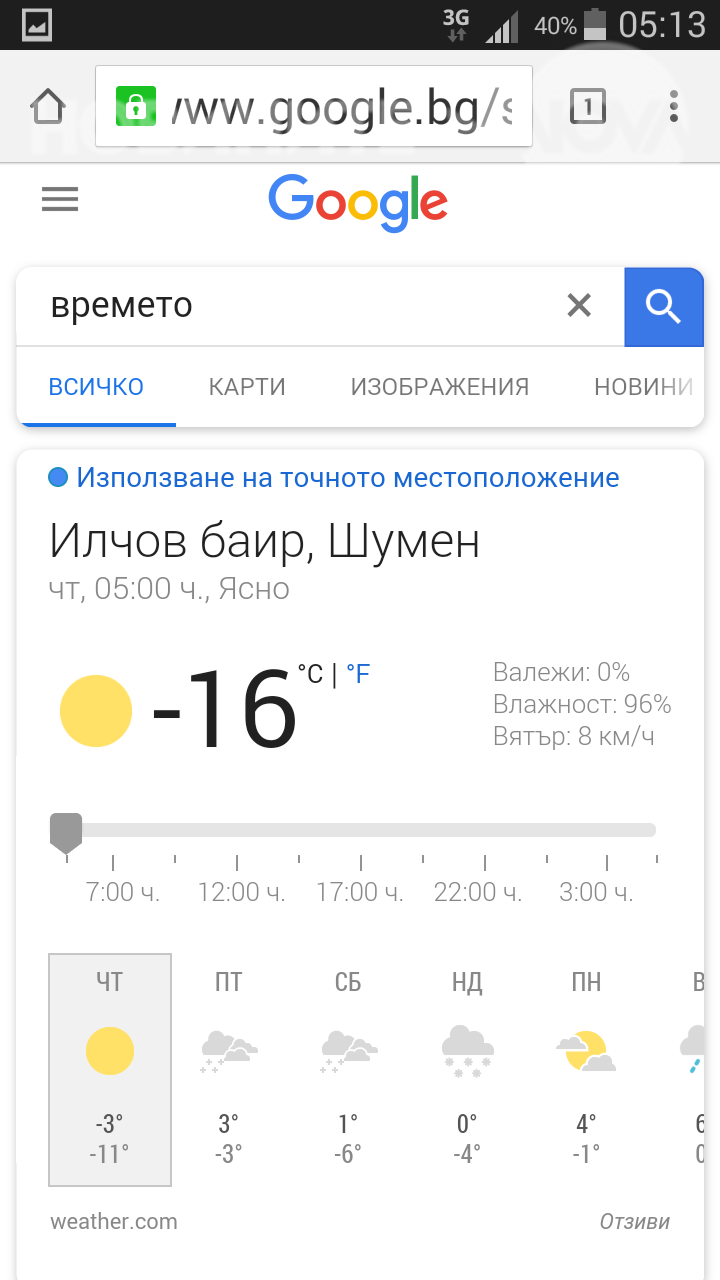
Task: Focus the browser address bar
Action: coord(340,106)
